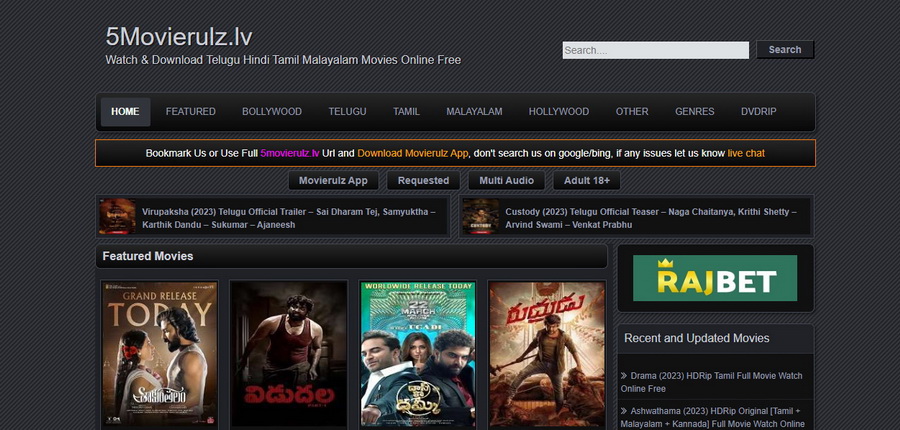Open the Grand Release Today movie poster
The height and width of the screenshot is (430, 900).
[160, 354]
